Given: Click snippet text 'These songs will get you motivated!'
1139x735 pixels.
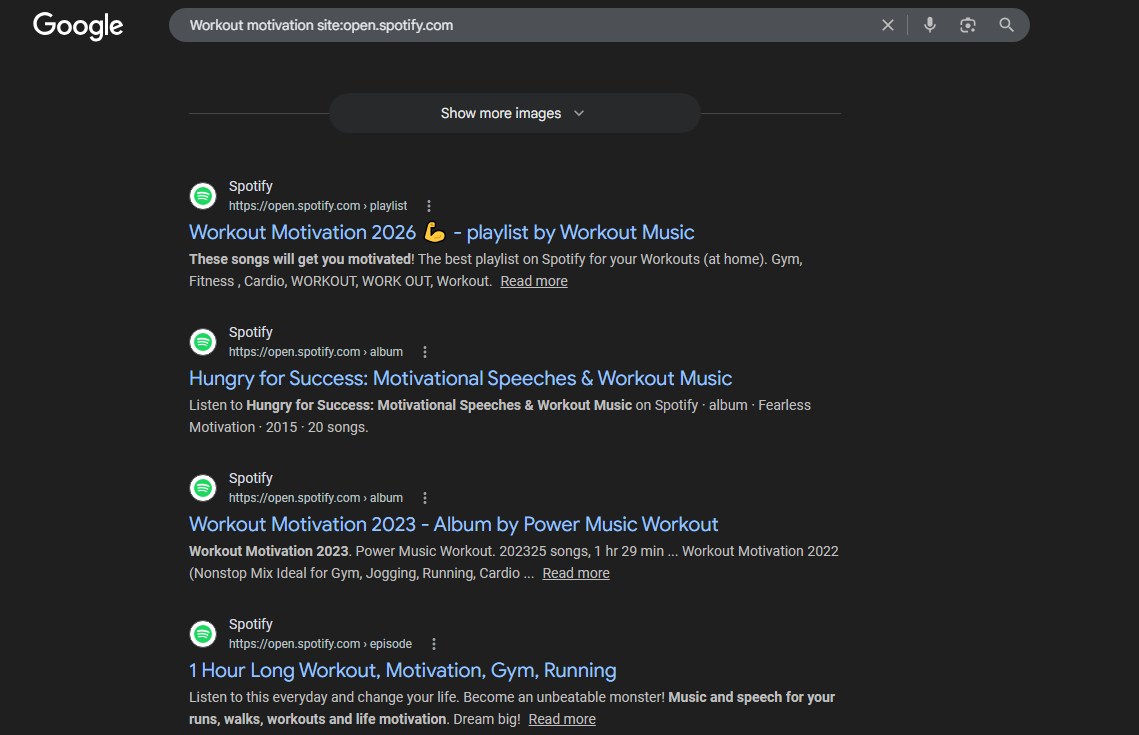Looking at the screenshot, I should pyautogui.click(x=301, y=259).
